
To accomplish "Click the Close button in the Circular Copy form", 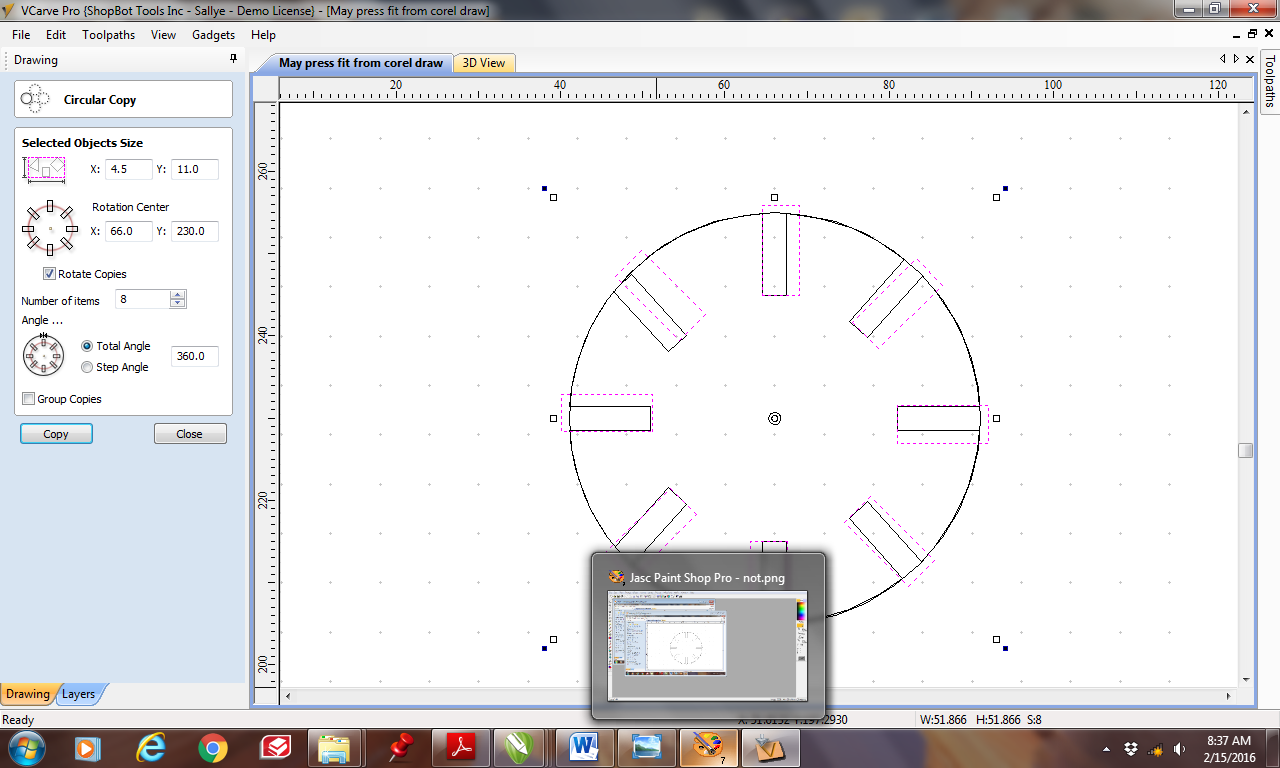I will (x=190, y=433).
